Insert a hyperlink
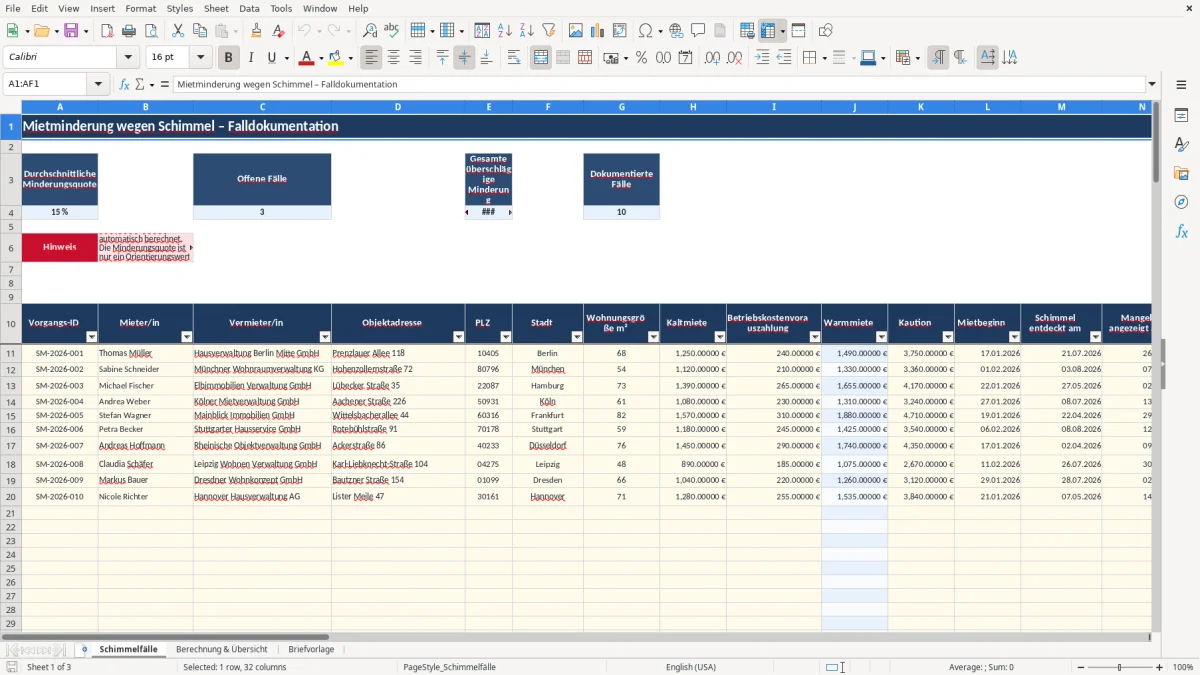The height and width of the screenshot is (675, 1200). pos(676,31)
